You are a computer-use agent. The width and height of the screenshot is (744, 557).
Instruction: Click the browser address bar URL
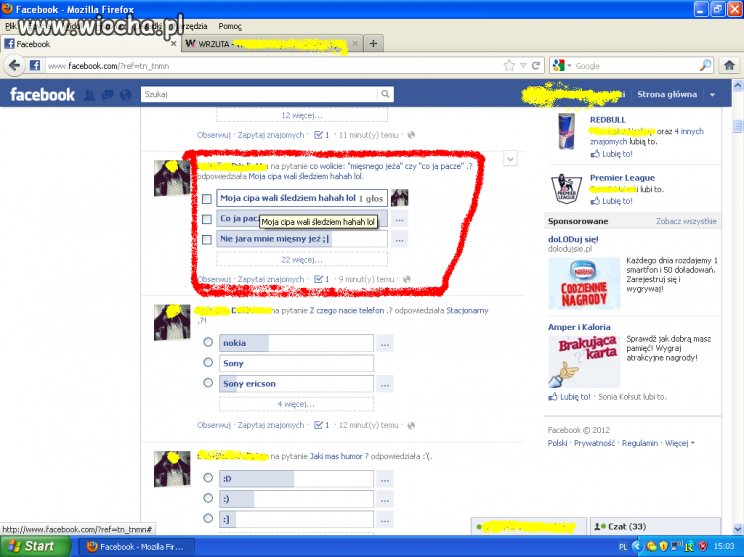[108, 66]
